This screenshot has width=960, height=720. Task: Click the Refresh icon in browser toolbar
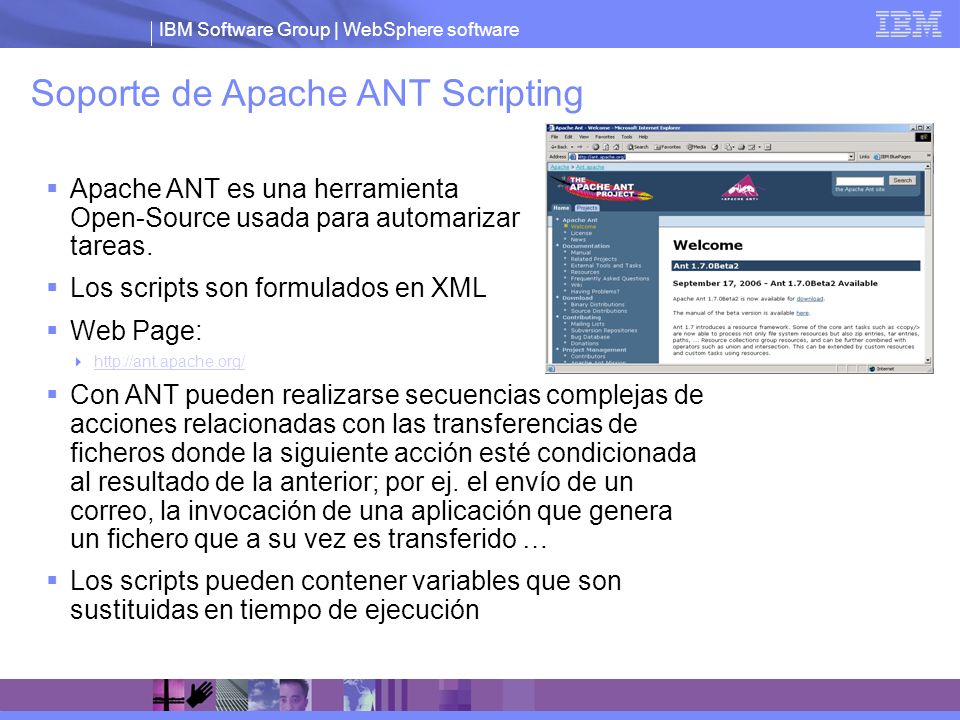(606, 147)
